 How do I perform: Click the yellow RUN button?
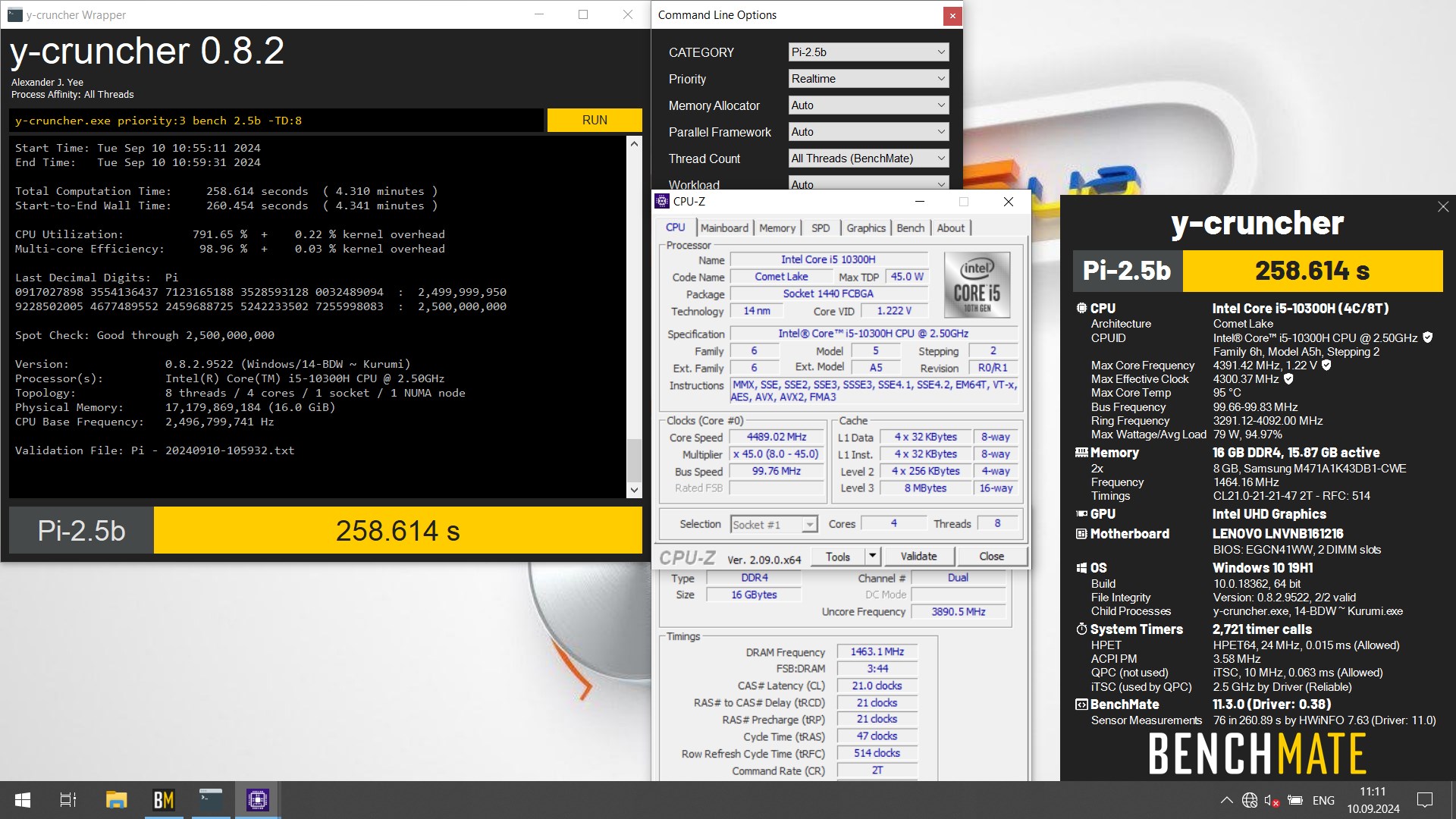[x=595, y=120]
